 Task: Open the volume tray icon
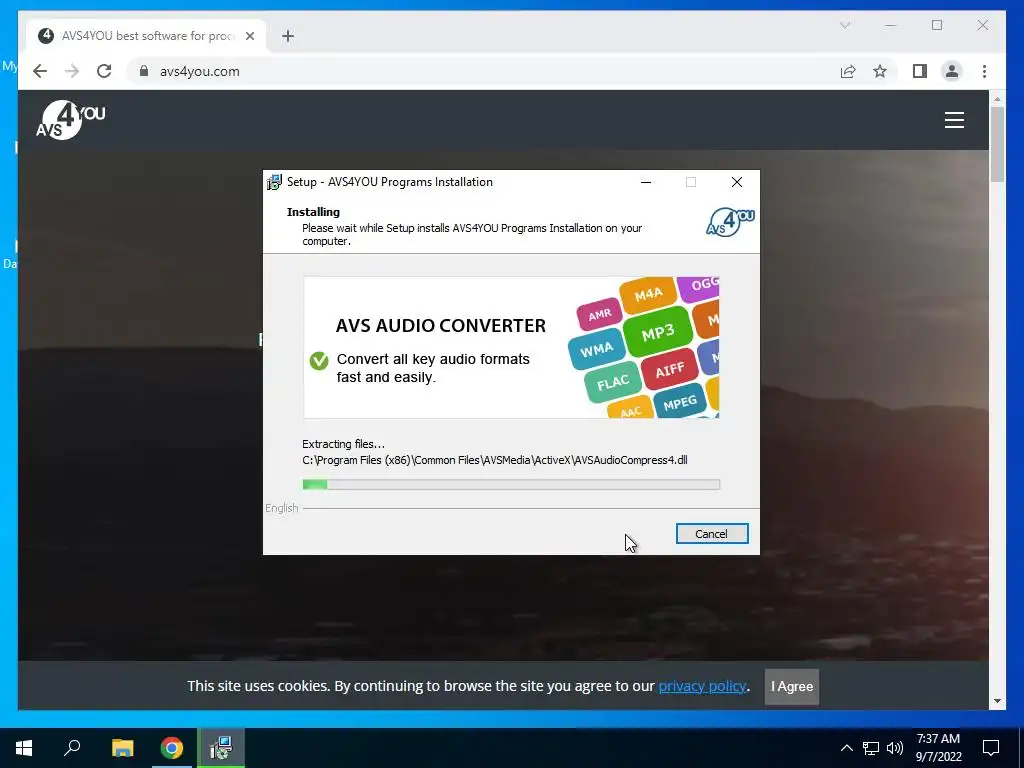[895, 748]
